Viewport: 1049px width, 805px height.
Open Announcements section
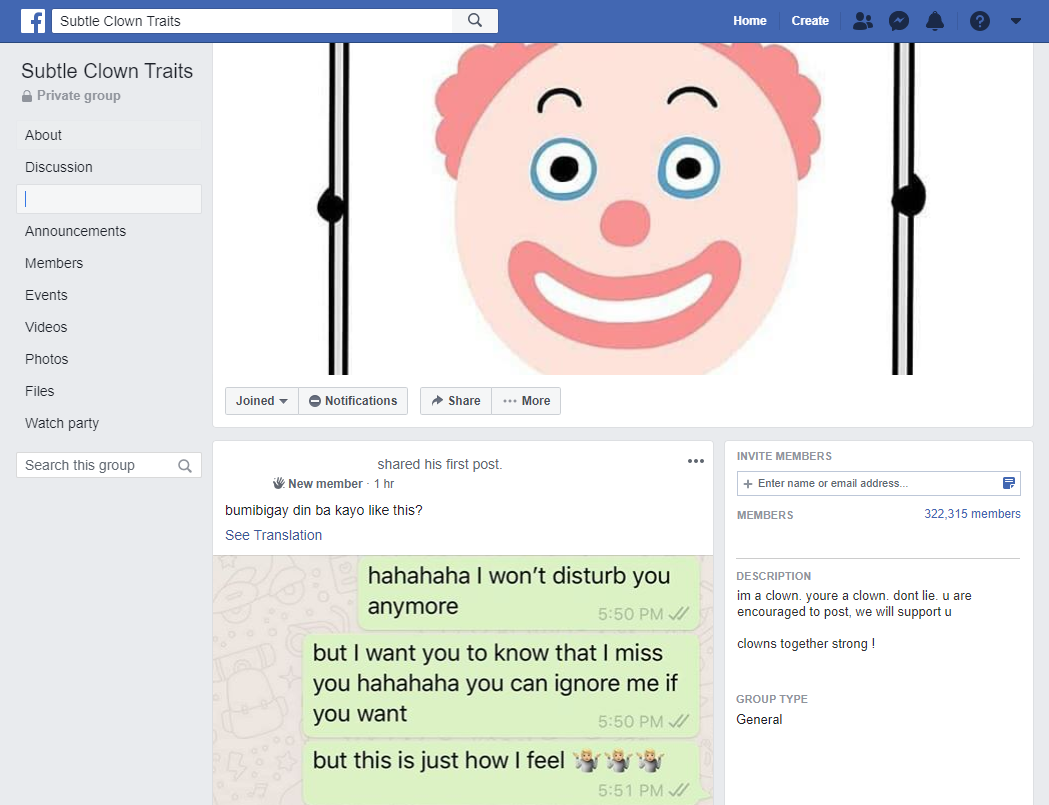pos(108,232)
